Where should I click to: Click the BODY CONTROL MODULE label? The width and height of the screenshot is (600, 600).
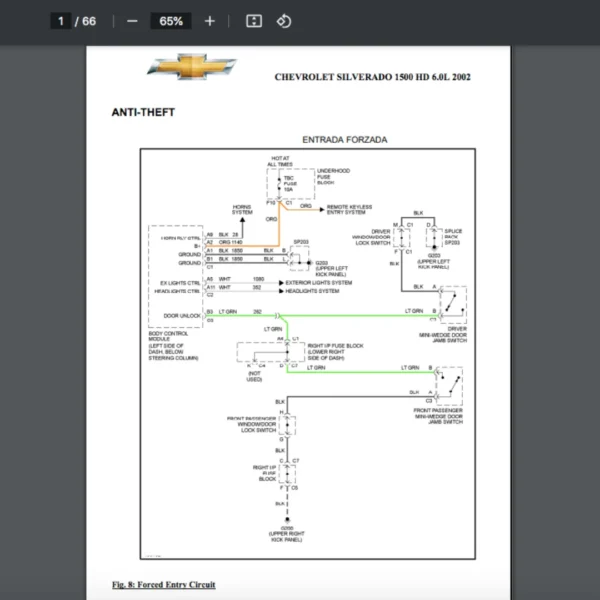[x=168, y=336]
